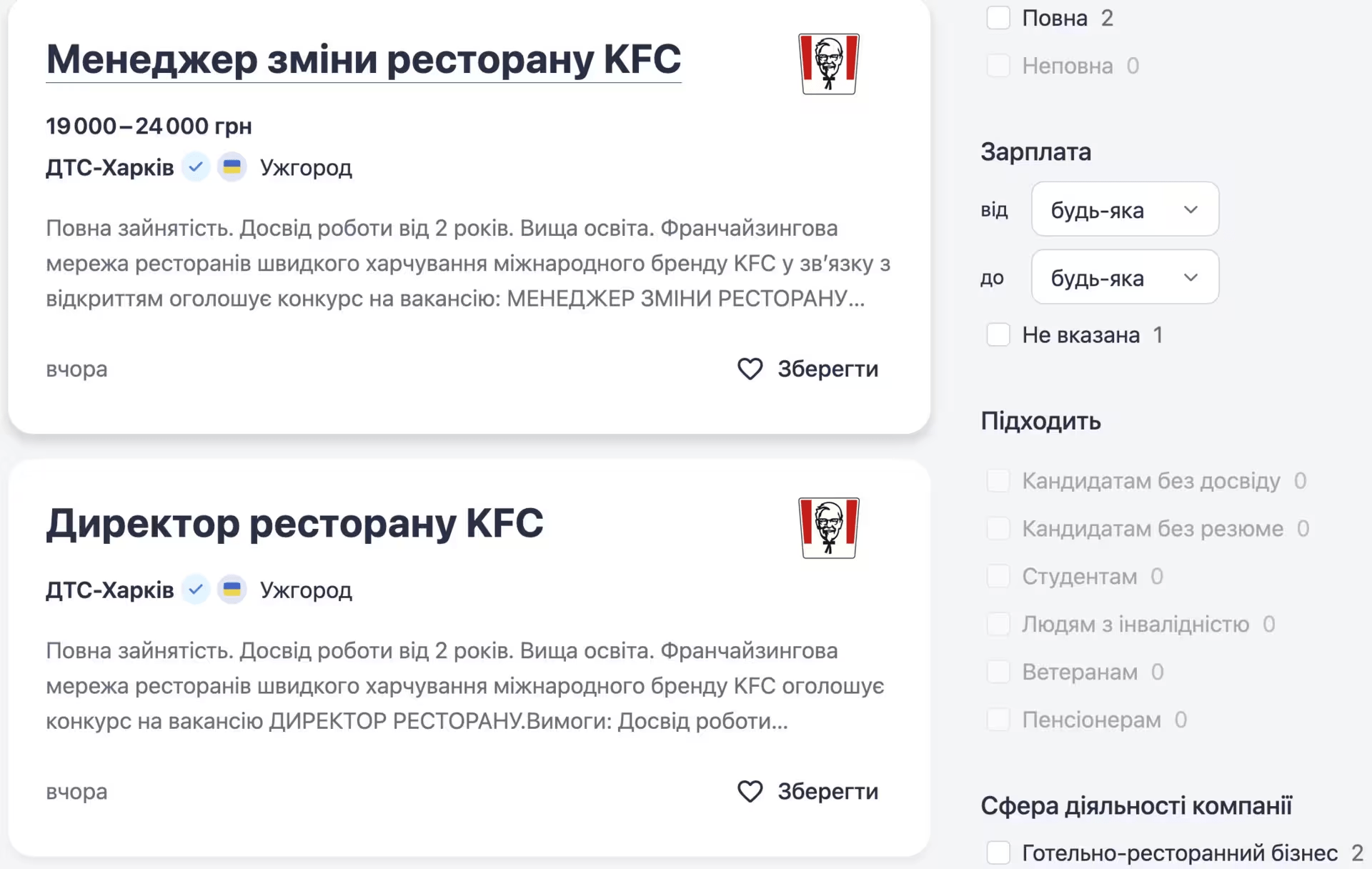
Task: Open Менеджер зміни ресторану KFC vacancy
Action: [363, 59]
